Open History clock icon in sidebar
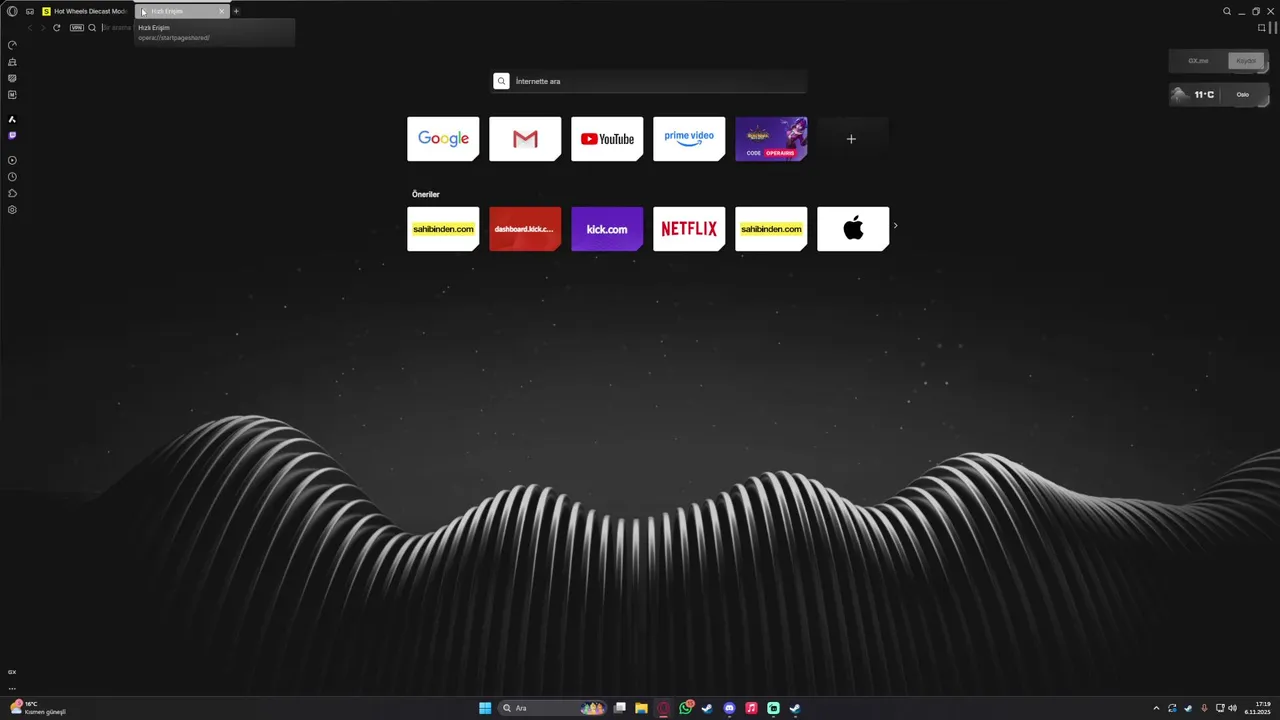Image resolution: width=1280 pixels, height=720 pixels. click(x=12, y=177)
